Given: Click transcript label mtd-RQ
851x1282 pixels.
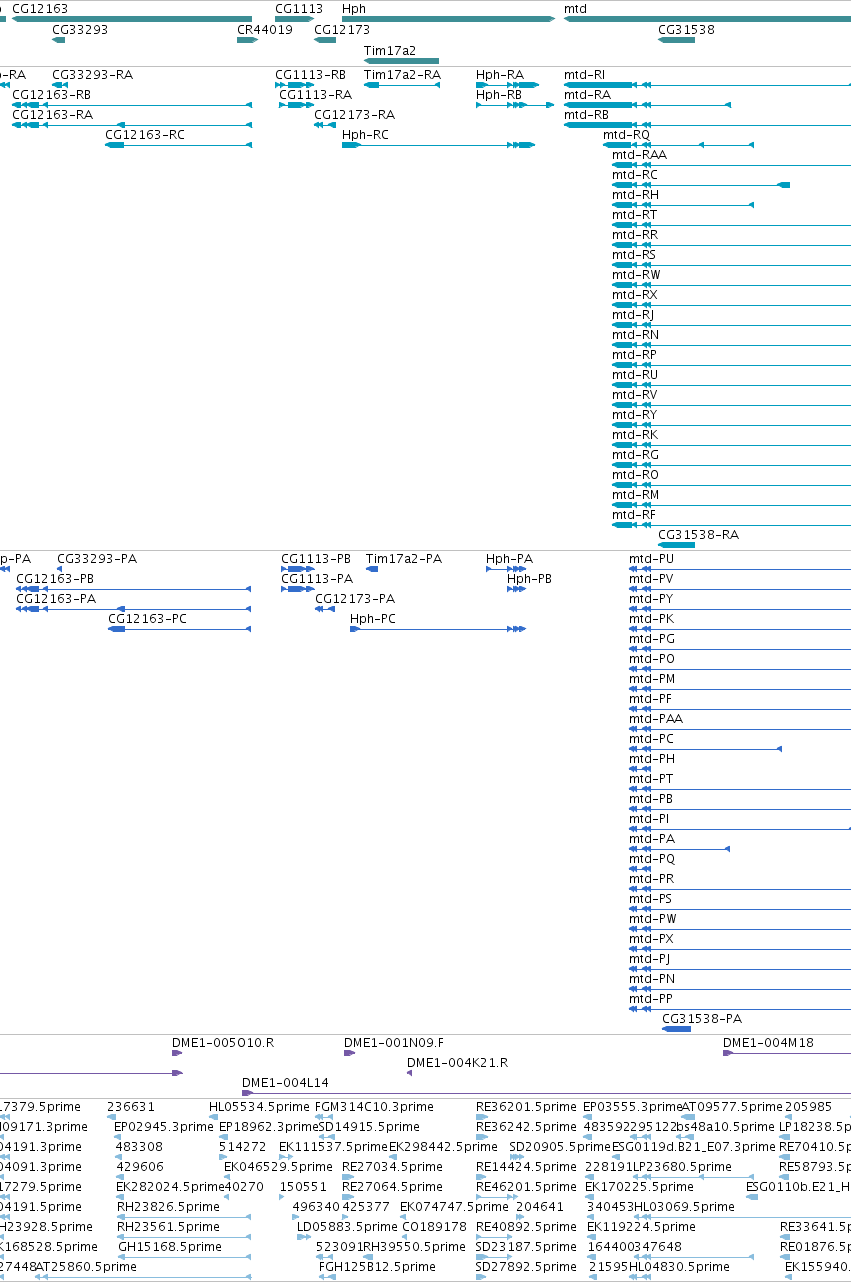Looking at the screenshot, I should [x=626, y=135].
